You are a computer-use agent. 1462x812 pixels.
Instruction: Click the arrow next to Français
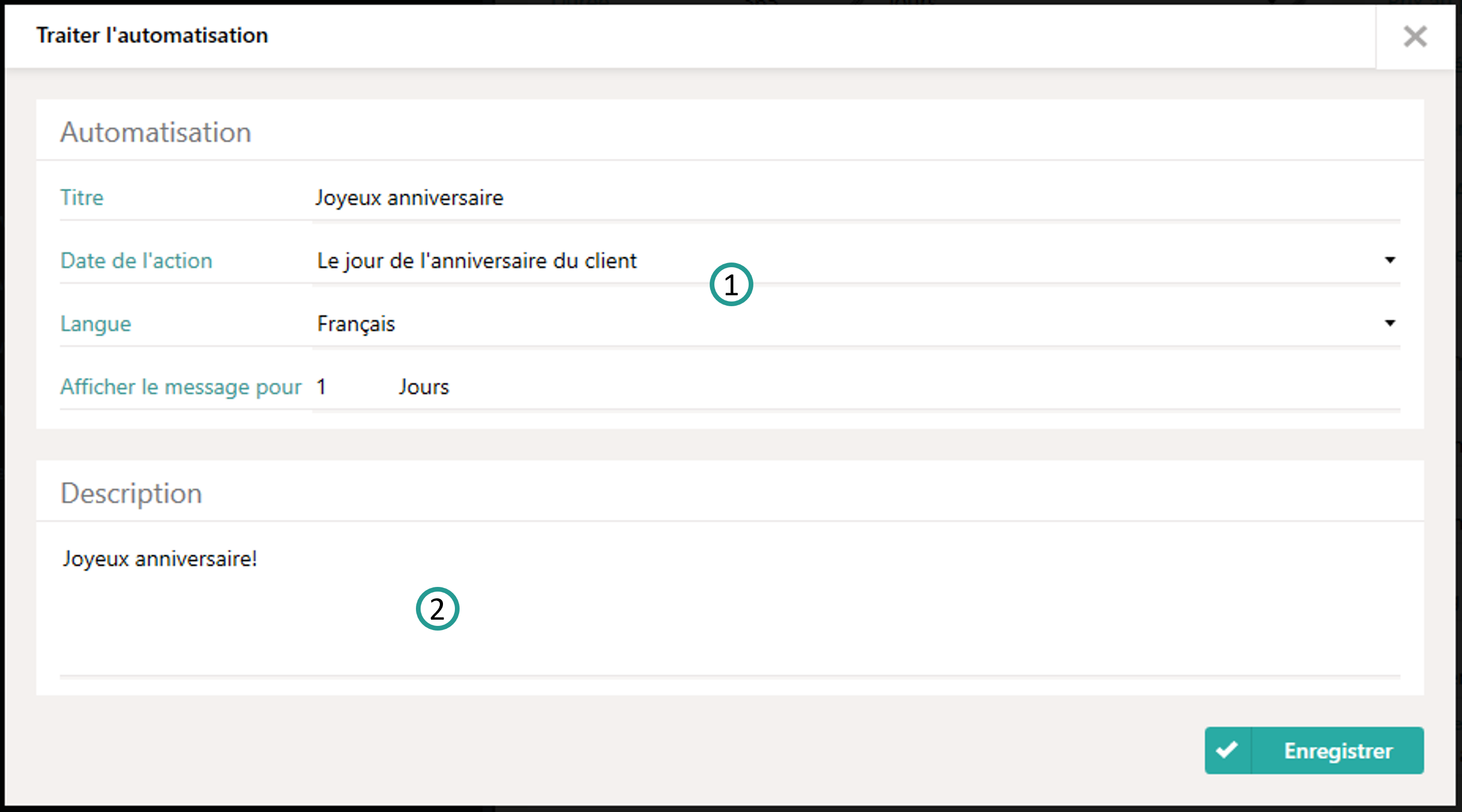[1389, 323]
